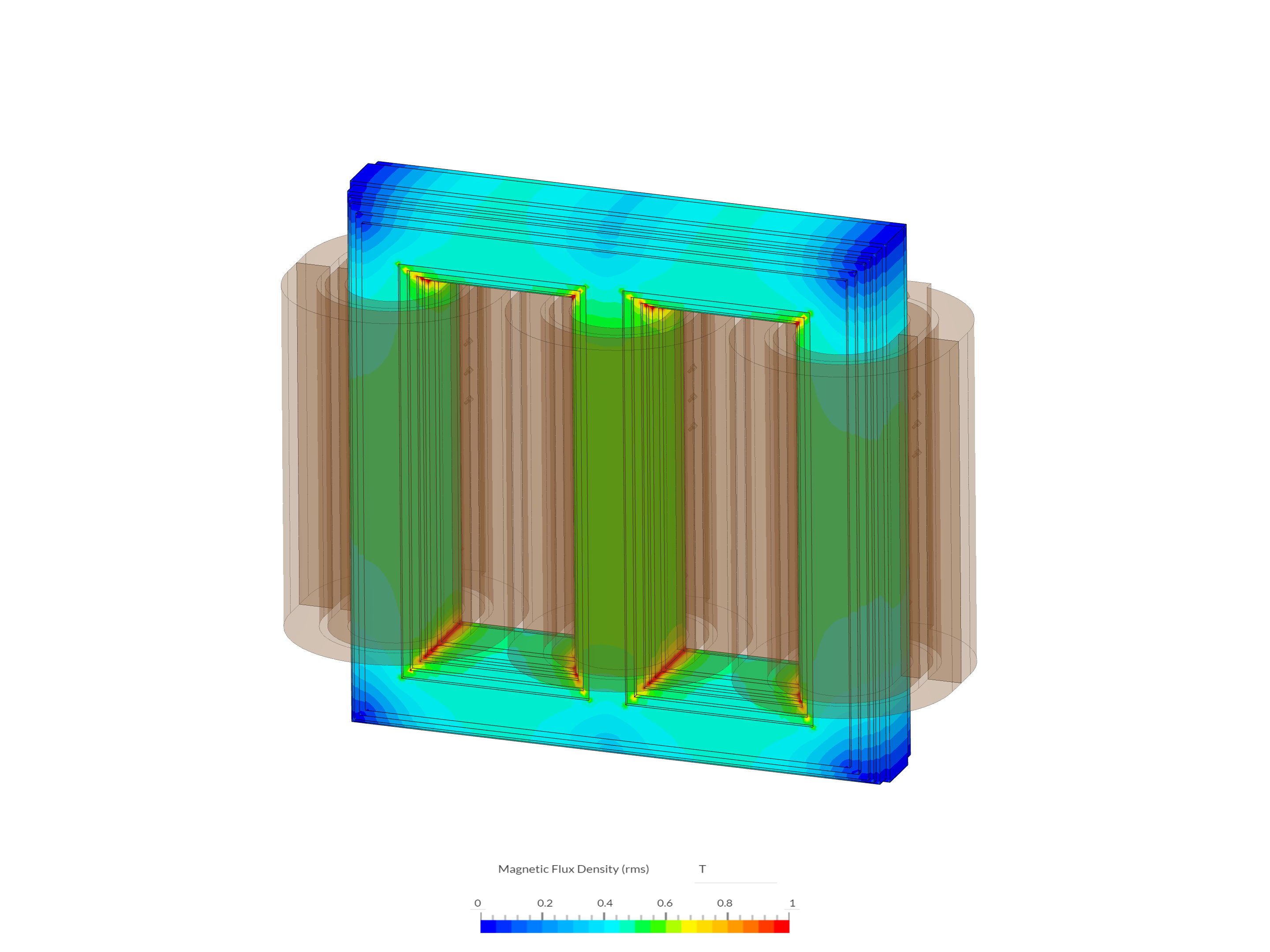Click the 0.8 tick label on scale
Viewport: 1270px width, 952px height.
[x=725, y=903]
